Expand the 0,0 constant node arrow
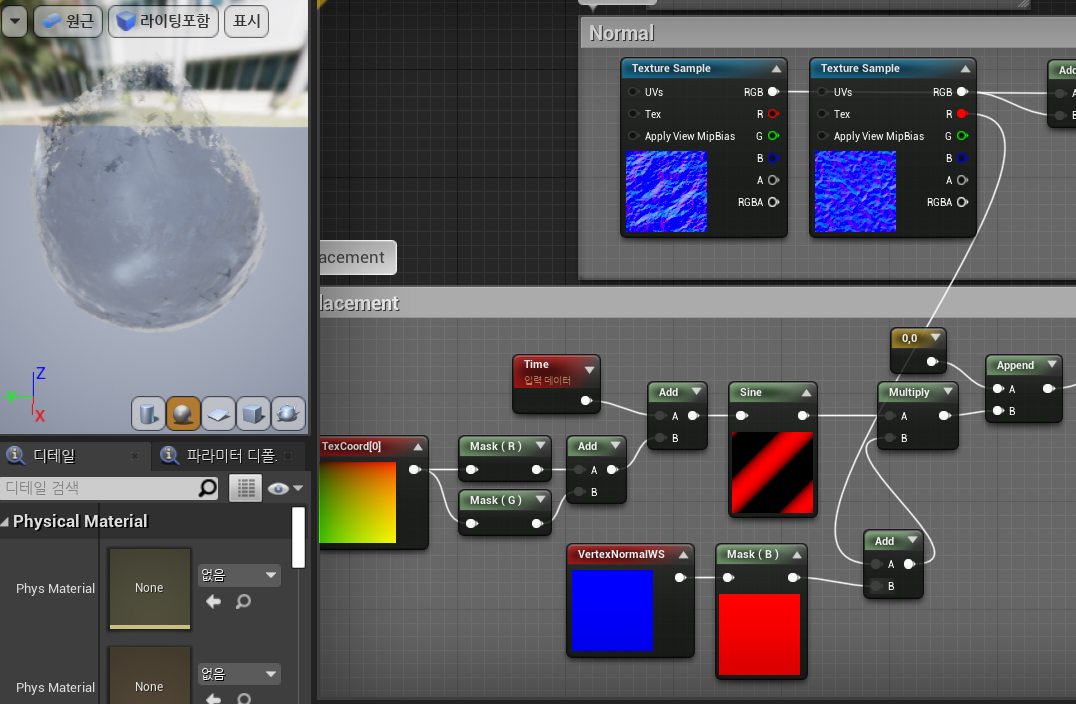Screen dimensions: 1076x704 935,338
